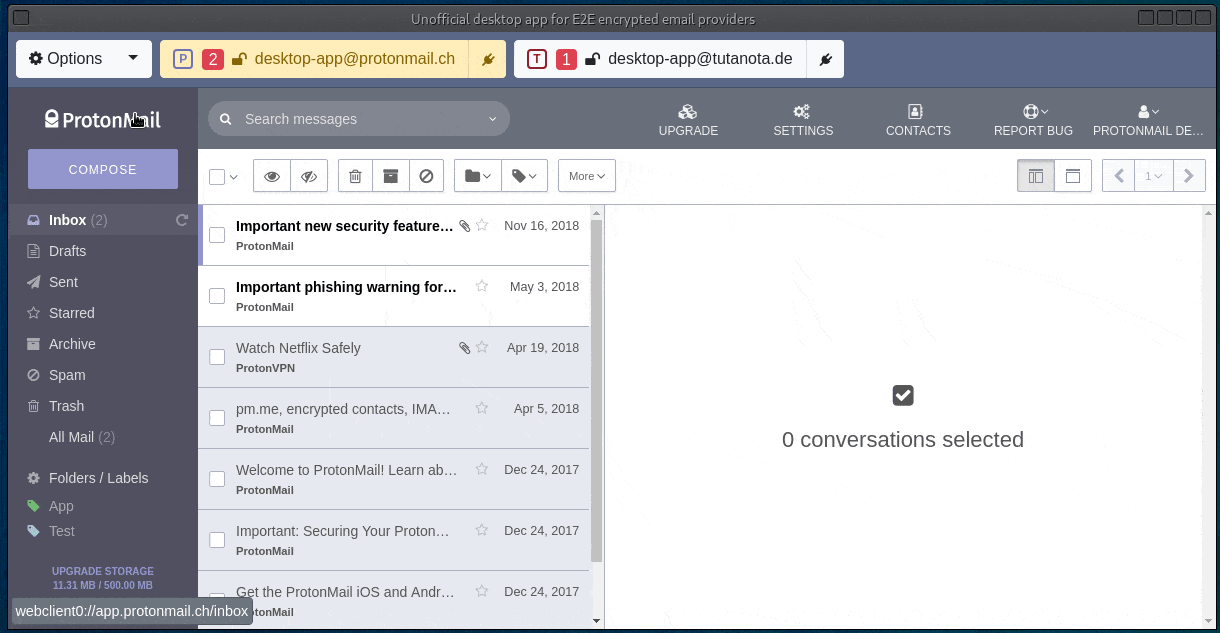Select the Test label
The image size is (1220, 633).
61,531
